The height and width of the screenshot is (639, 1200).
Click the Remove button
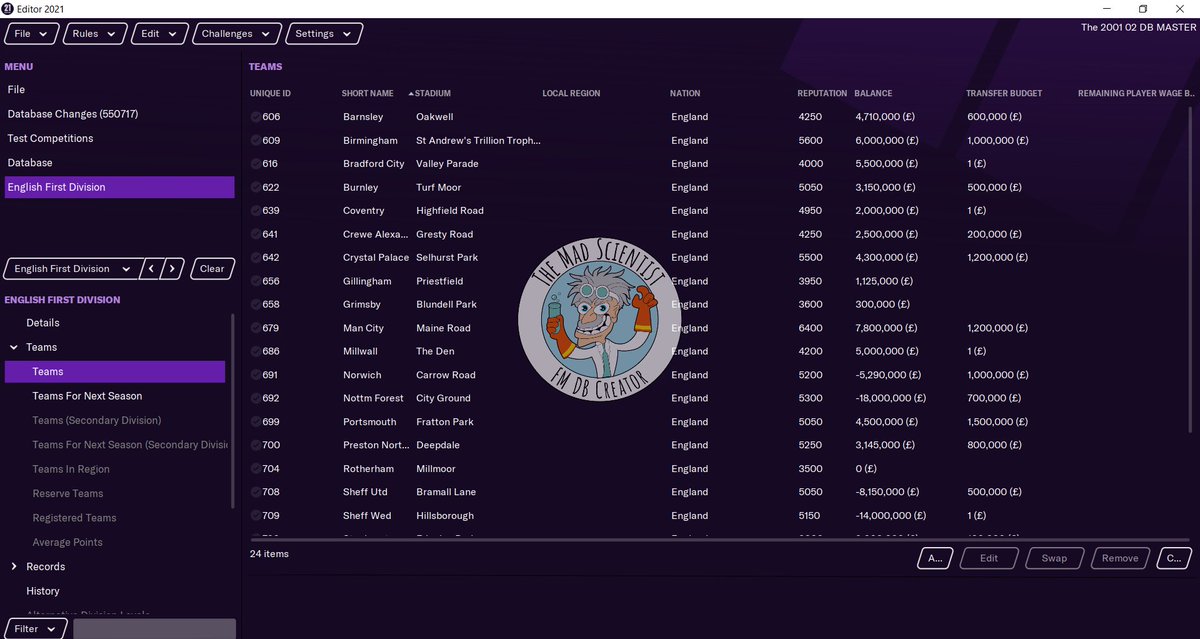coord(1120,559)
